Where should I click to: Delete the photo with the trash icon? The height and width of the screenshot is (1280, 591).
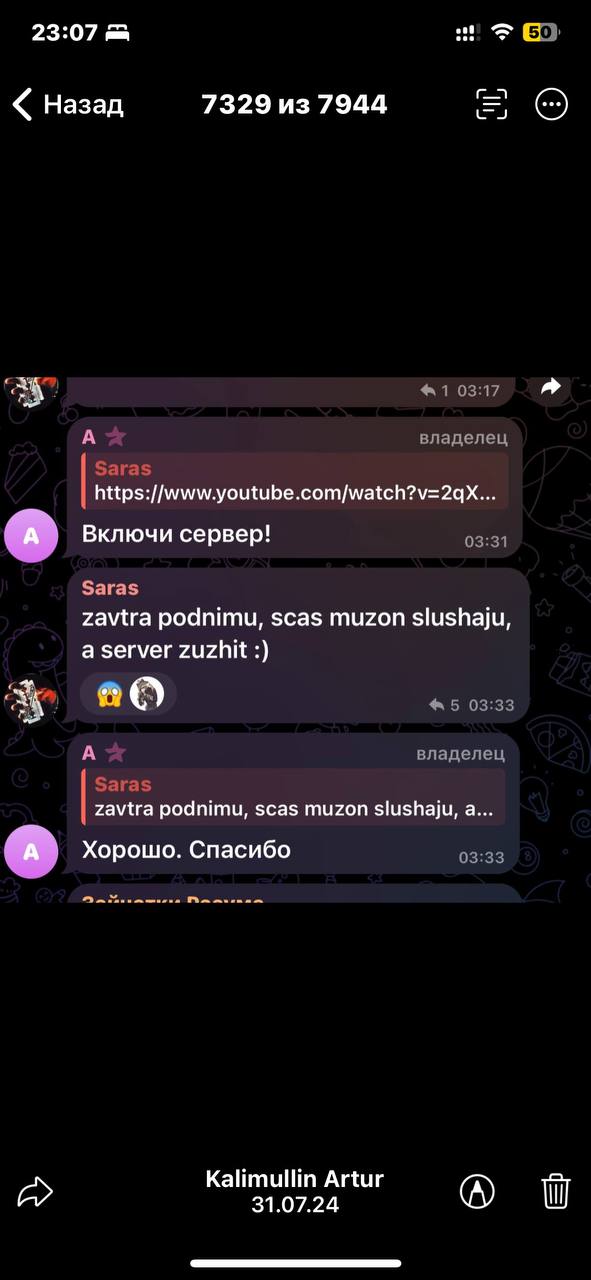pyautogui.click(x=556, y=1191)
